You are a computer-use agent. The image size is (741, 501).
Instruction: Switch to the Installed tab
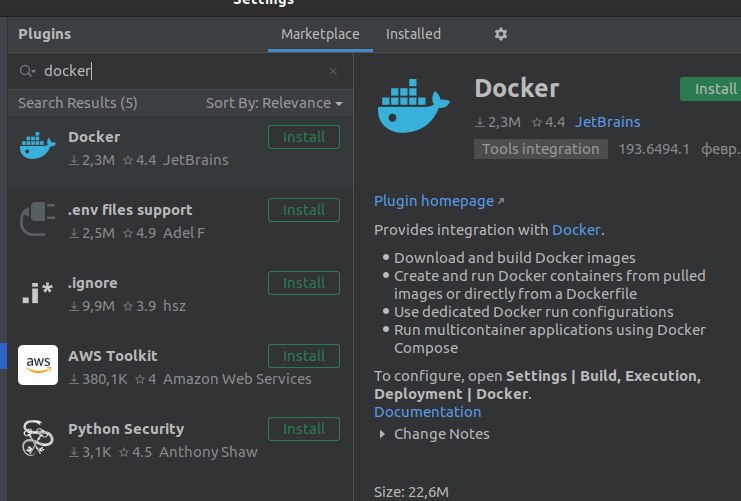414,34
